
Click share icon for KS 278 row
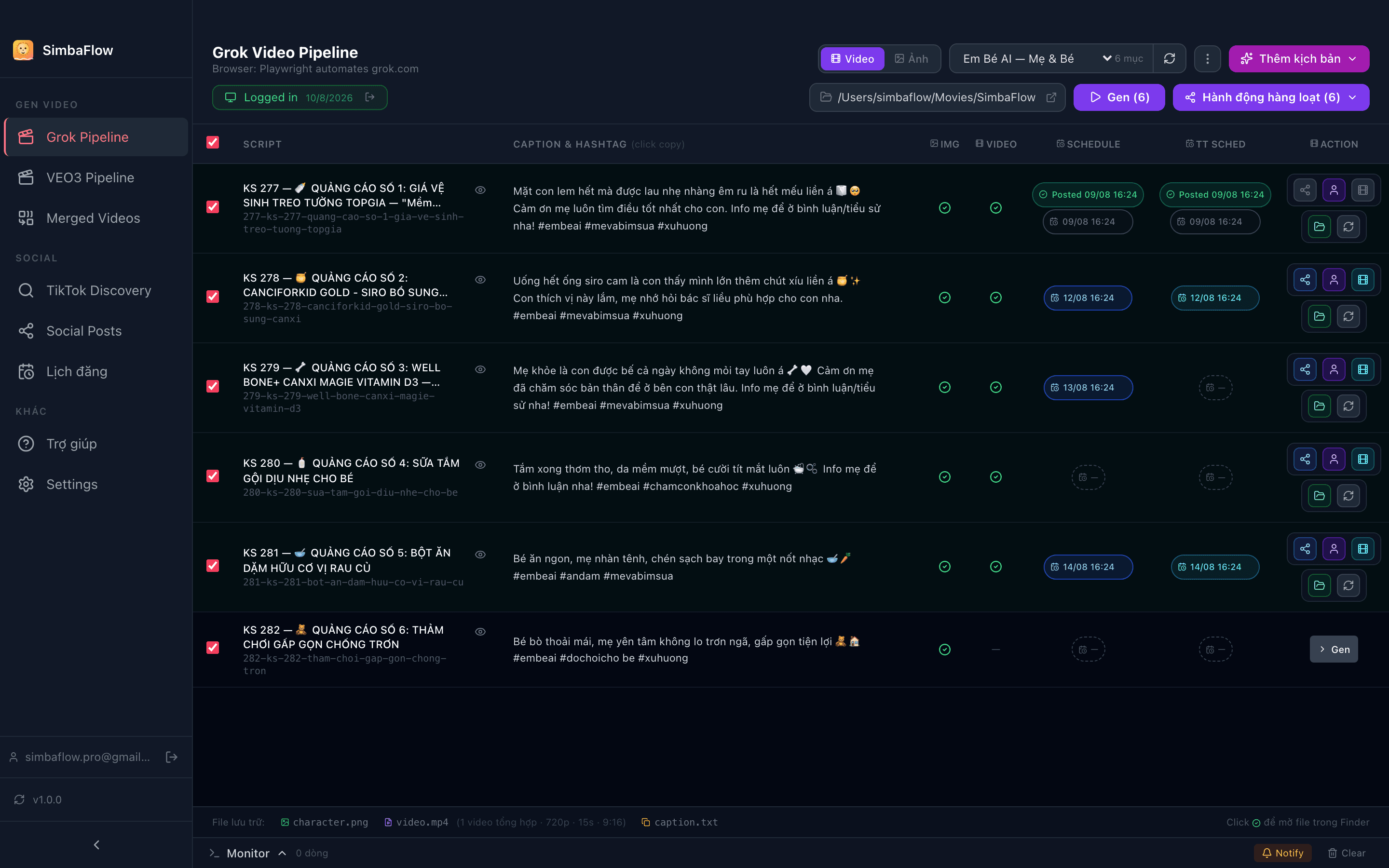pos(1305,280)
